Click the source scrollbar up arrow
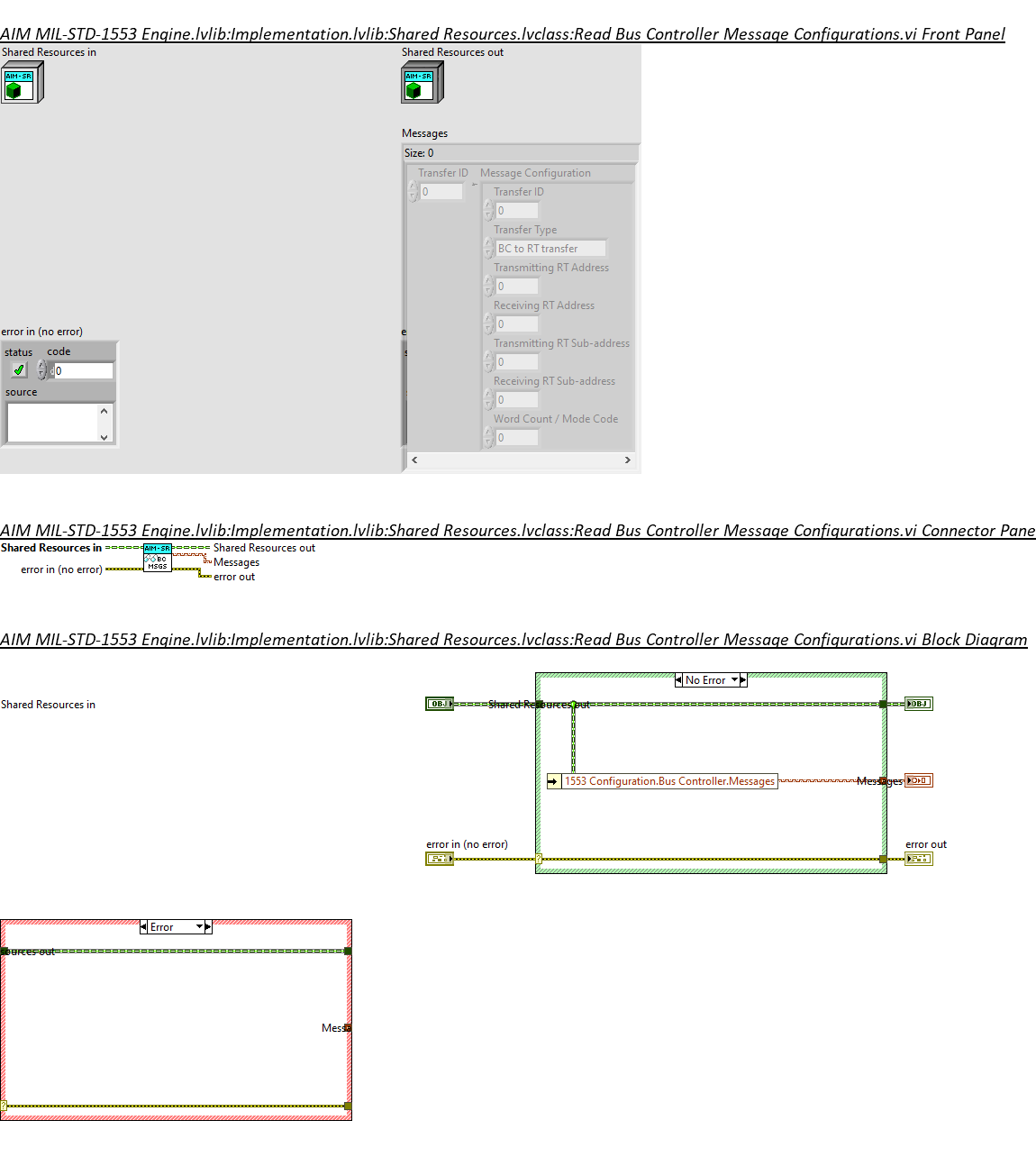This screenshot has height=1166, width=1036. pyautogui.click(x=105, y=411)
